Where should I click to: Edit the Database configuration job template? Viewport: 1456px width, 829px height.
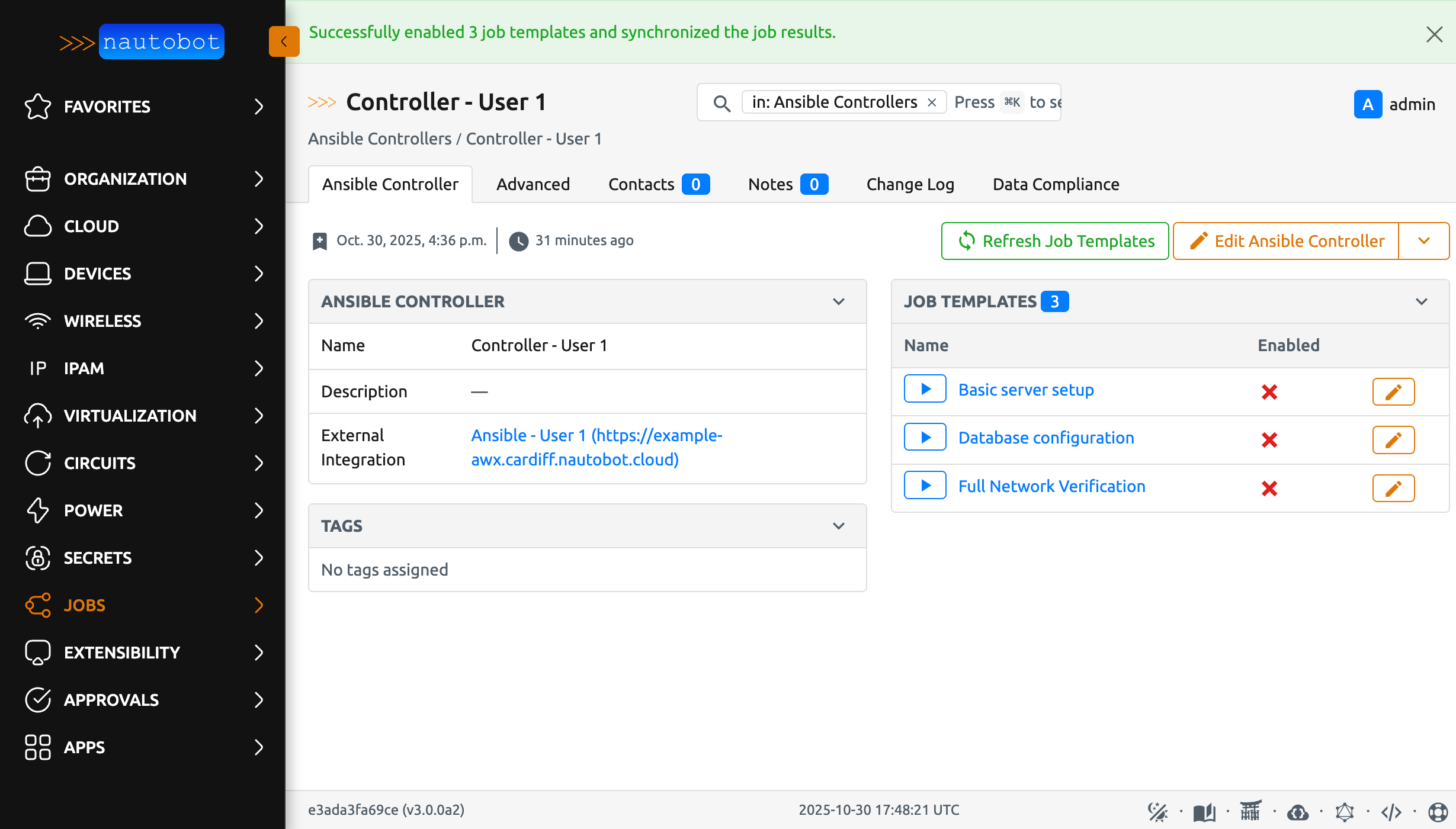pyautogui.click(x=1393, y=439)
